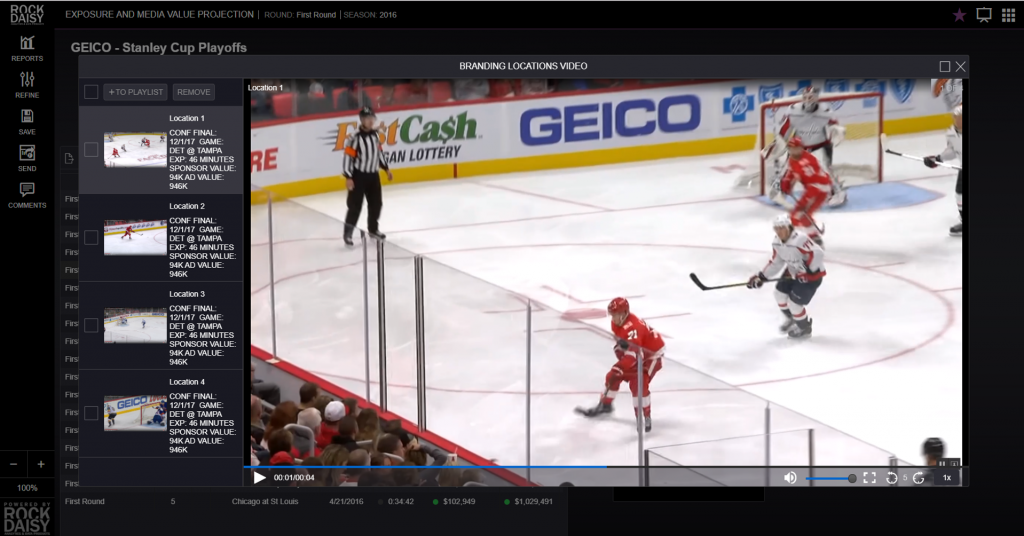Select the Location 2 video thumbnail
The image size is (1024, 536).
(x=135, y=238)
